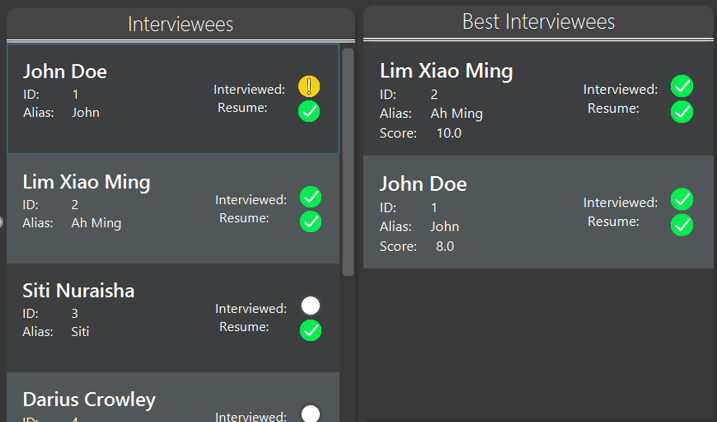Image resolution: width=717 pixels, height=422 pixels.
Task: Click the Interviewees list vertical scrollbar
Action: [348, 162]
